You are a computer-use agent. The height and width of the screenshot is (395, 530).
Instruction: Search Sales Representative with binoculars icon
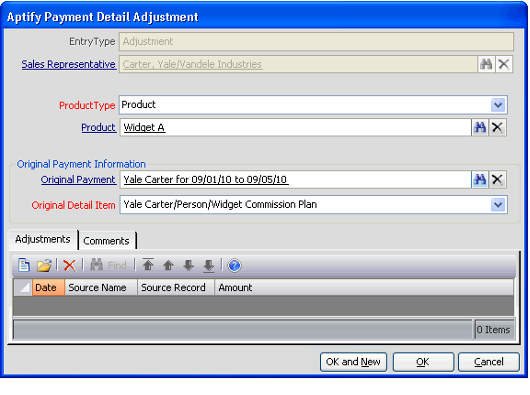tap(486, 64)
